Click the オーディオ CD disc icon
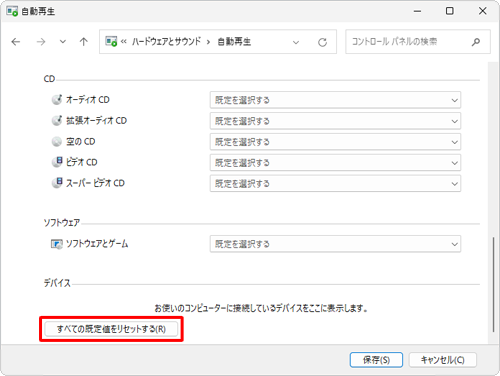500x376 pixels. coord(57,99)
